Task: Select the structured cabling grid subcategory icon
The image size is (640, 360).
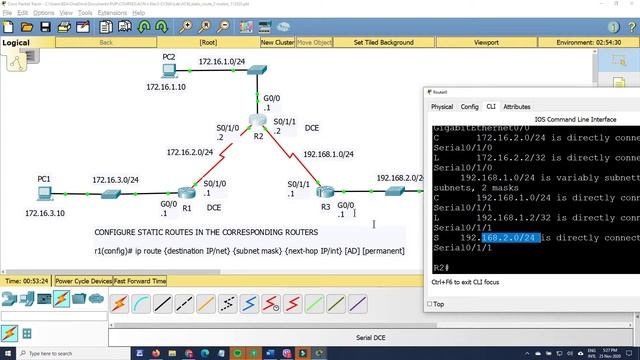Action: 27,334
